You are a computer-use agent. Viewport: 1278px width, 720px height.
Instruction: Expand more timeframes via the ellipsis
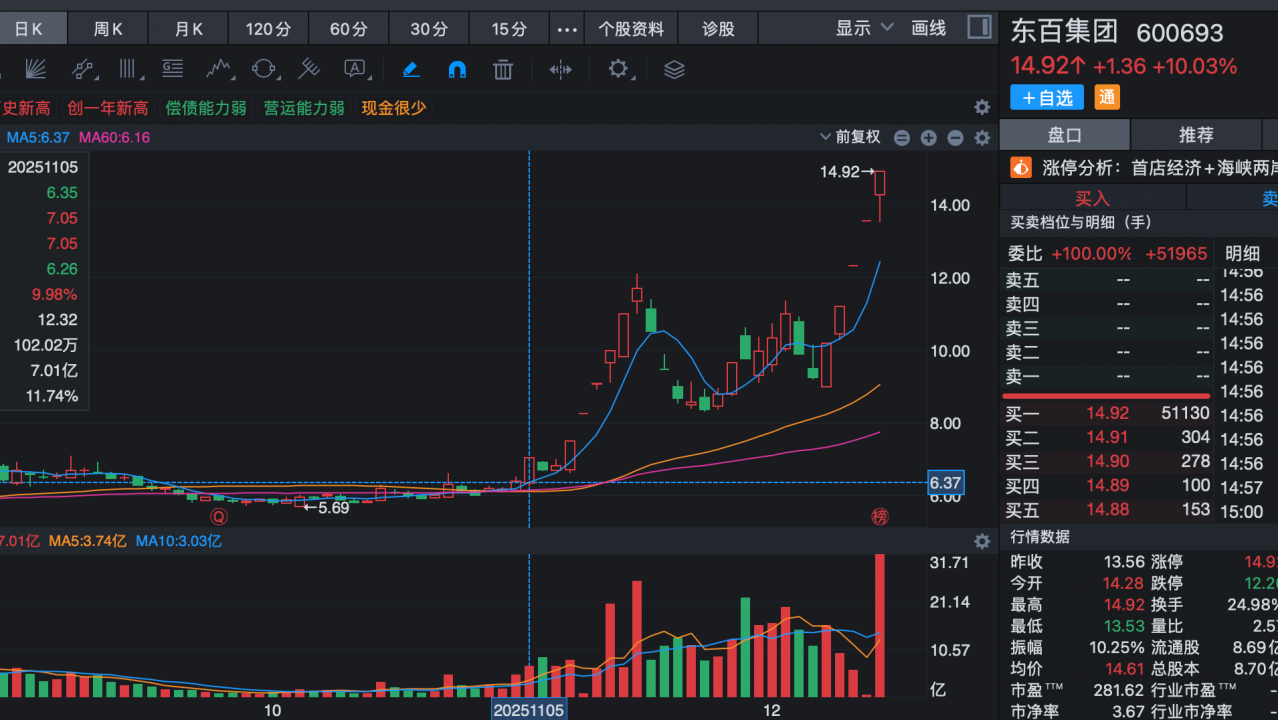point(567,29)
